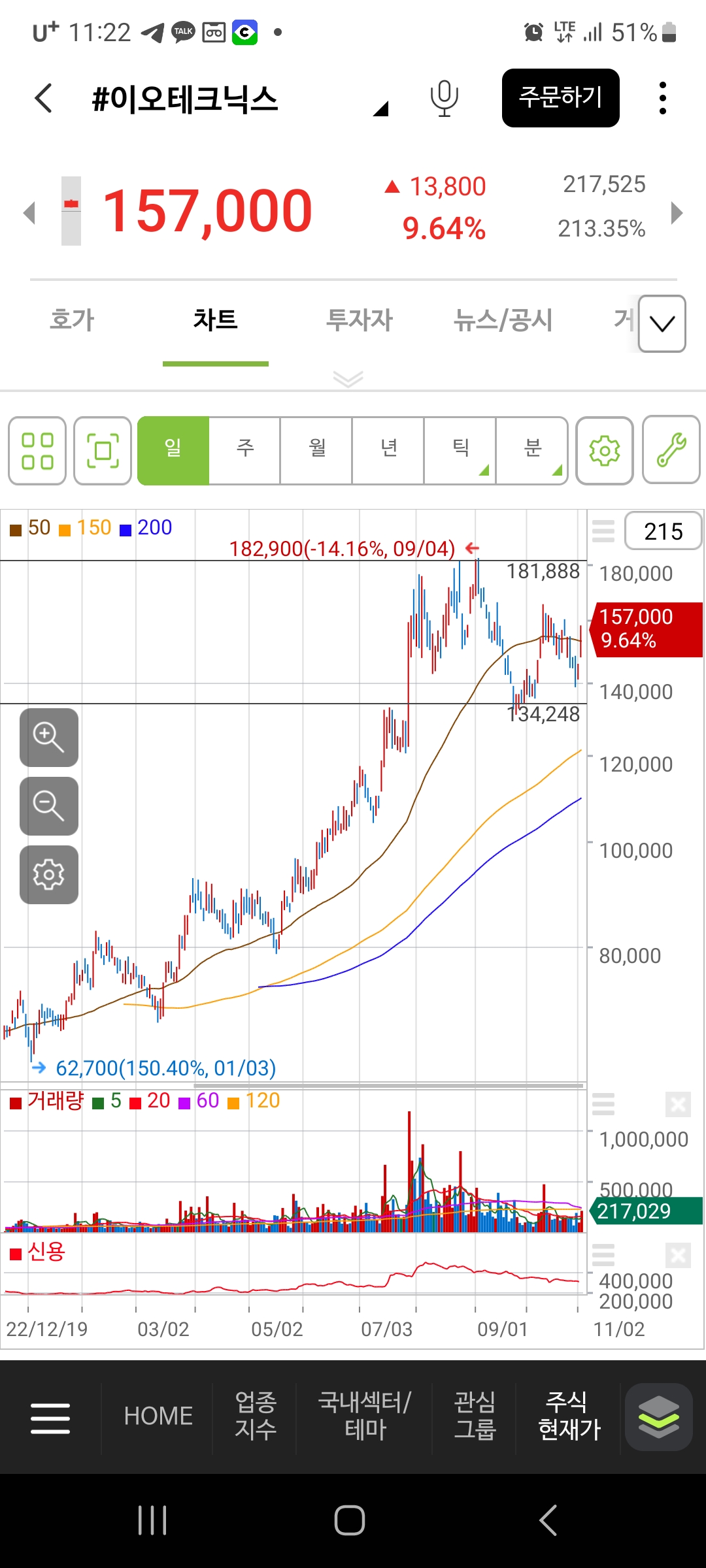Tap the volume 5 average legend
Viewport: 706px width, 1568px height.
pos(108,1101)
